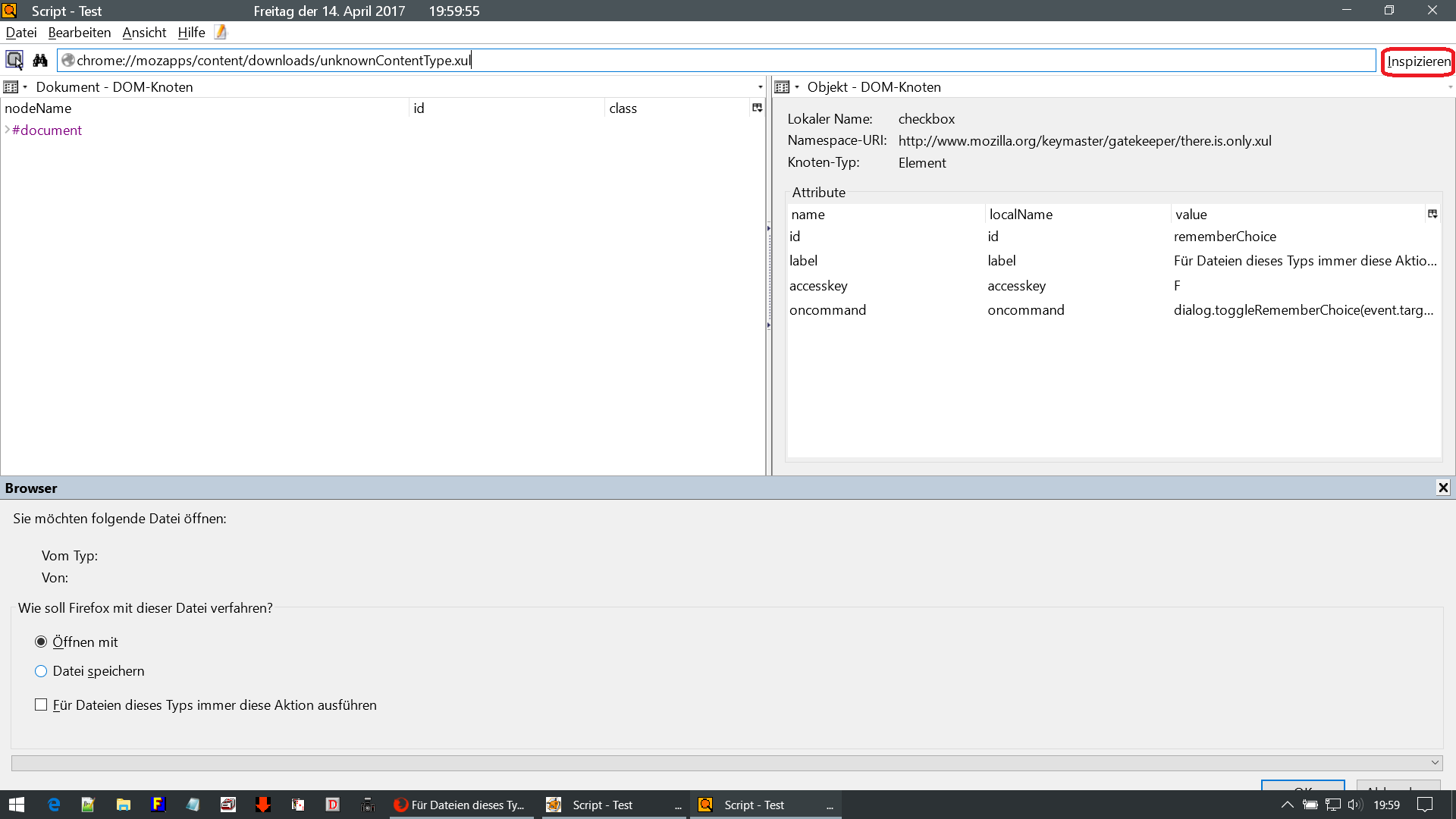Viewport: 1456px width, 819px height.
Task: Click the binoculars search icon
Action: [40, 60]
